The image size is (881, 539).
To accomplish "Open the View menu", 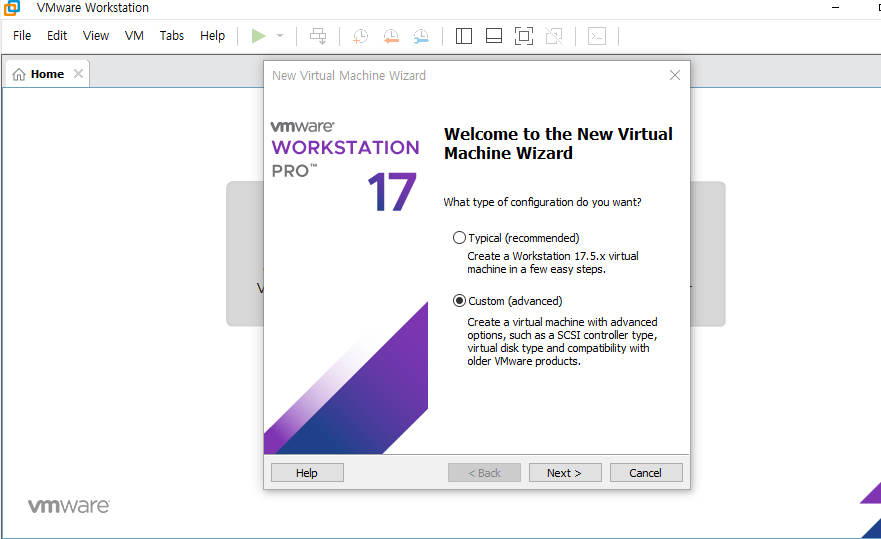I will click(96, 35).
